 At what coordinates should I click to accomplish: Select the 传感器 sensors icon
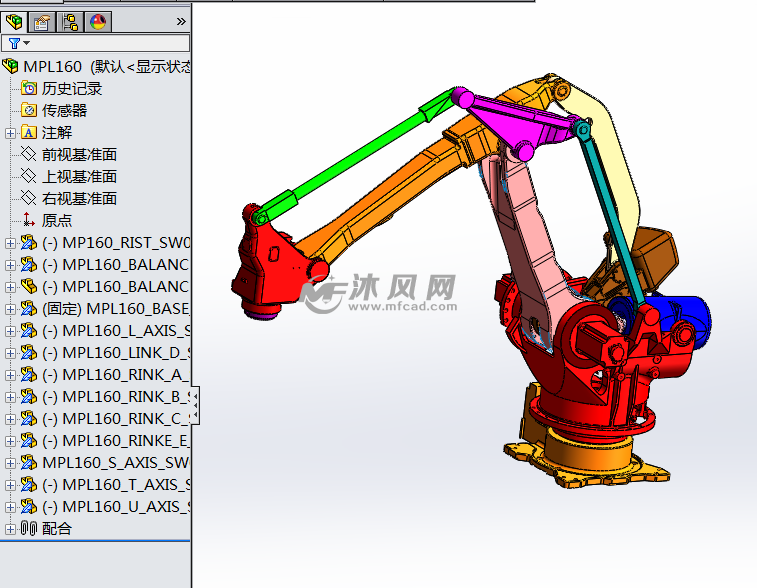[x=29, y=111]
